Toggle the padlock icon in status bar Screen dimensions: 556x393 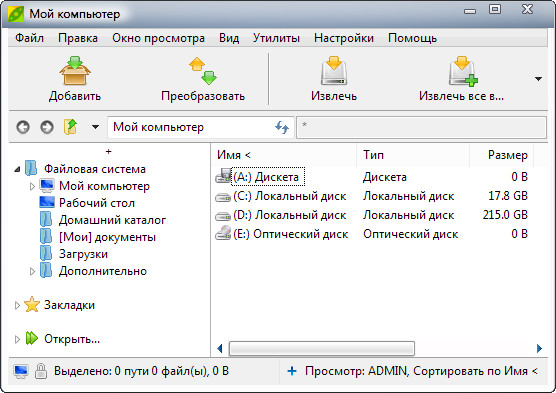[x=41, y=371]
